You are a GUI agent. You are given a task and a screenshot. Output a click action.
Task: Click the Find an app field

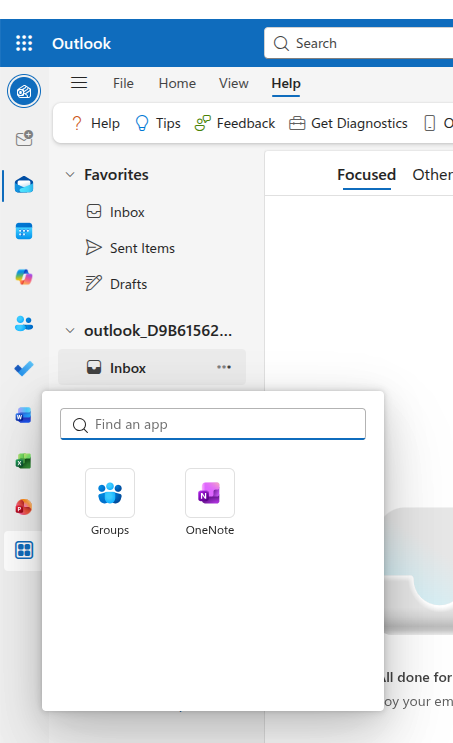tap(213, 424)
